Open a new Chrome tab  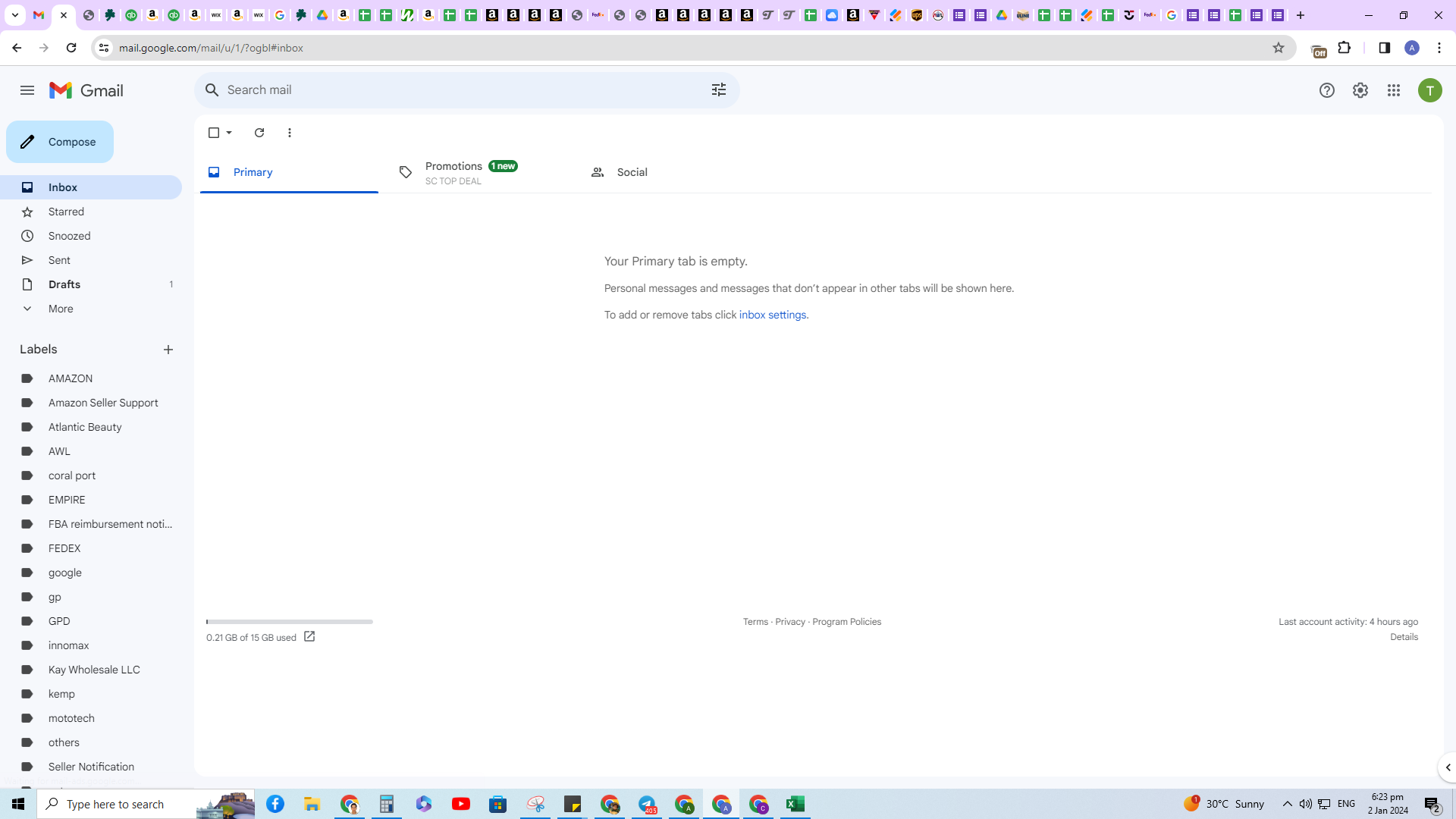tap(1301, 15)
